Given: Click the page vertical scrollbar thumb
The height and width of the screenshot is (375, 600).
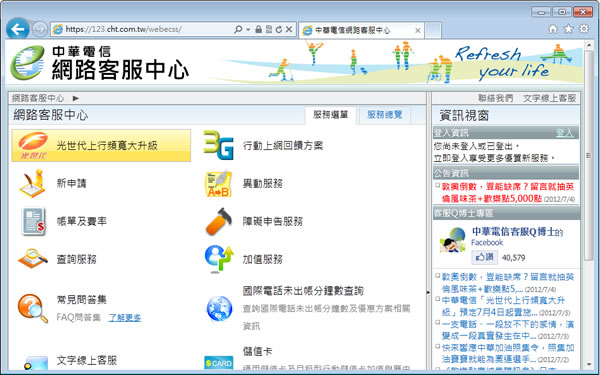Looking at the screenshot, I should [589, 155].
